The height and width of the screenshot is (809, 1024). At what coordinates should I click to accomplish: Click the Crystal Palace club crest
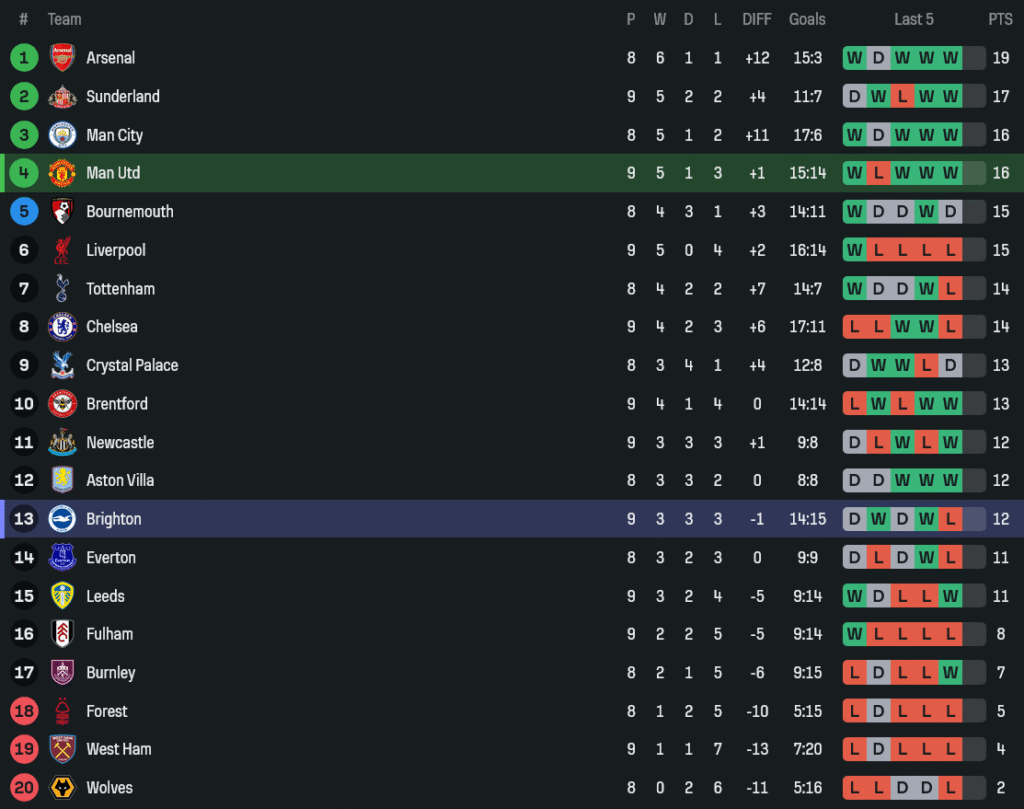[x=62, y=365]
